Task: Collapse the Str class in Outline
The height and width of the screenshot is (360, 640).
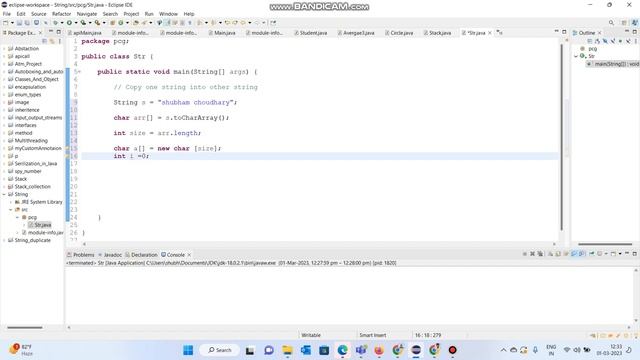Action: click(576, 56)
